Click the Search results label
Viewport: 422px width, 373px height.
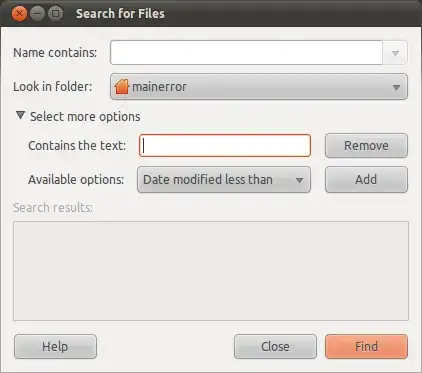pos(53,208)
